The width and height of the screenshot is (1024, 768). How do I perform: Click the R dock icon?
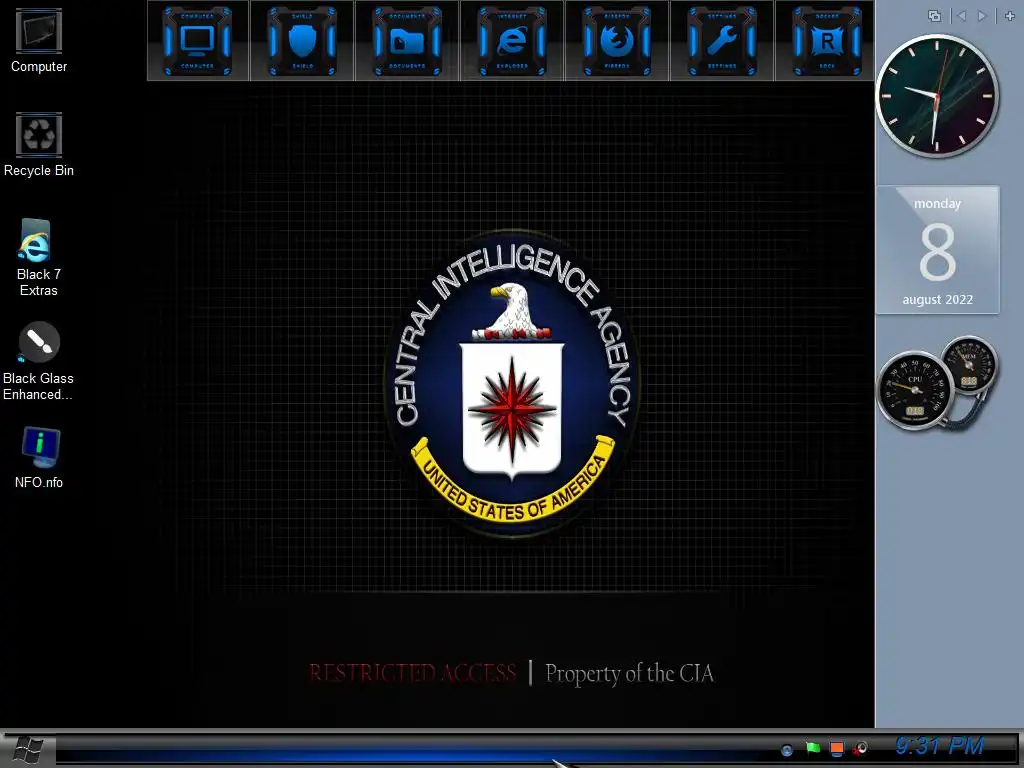(827, 40)
